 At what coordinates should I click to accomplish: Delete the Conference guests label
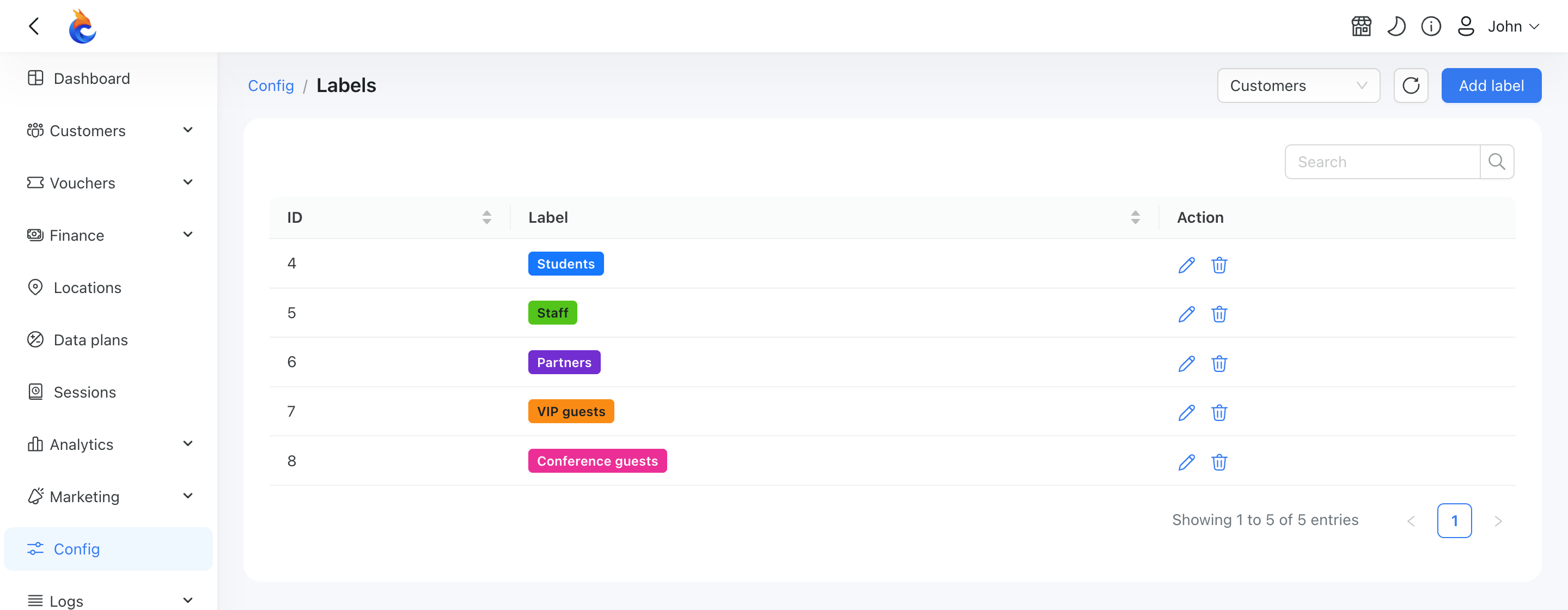tap(1218, 462)
